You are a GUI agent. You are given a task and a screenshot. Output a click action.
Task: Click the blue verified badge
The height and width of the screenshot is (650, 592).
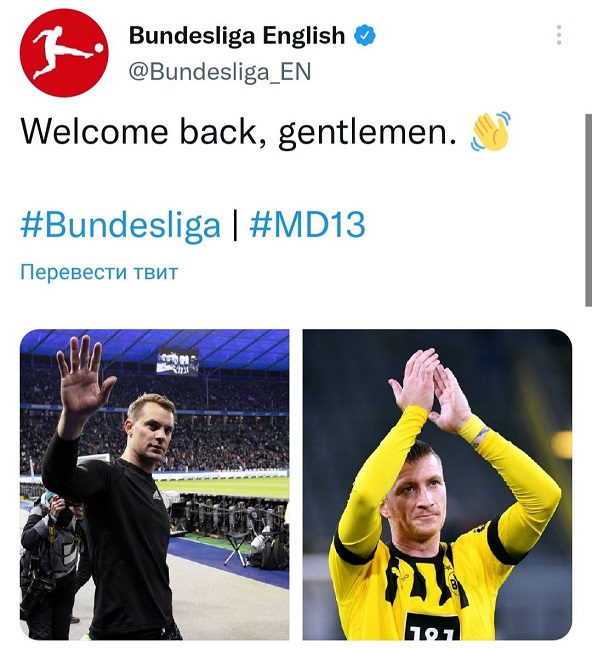[x=364, y=36]
